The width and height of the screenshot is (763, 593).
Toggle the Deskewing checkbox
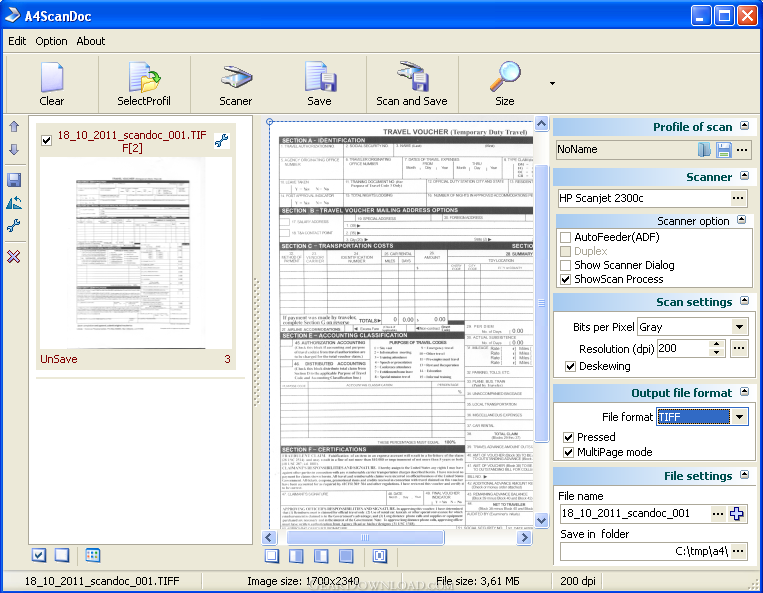click(570, 366)
